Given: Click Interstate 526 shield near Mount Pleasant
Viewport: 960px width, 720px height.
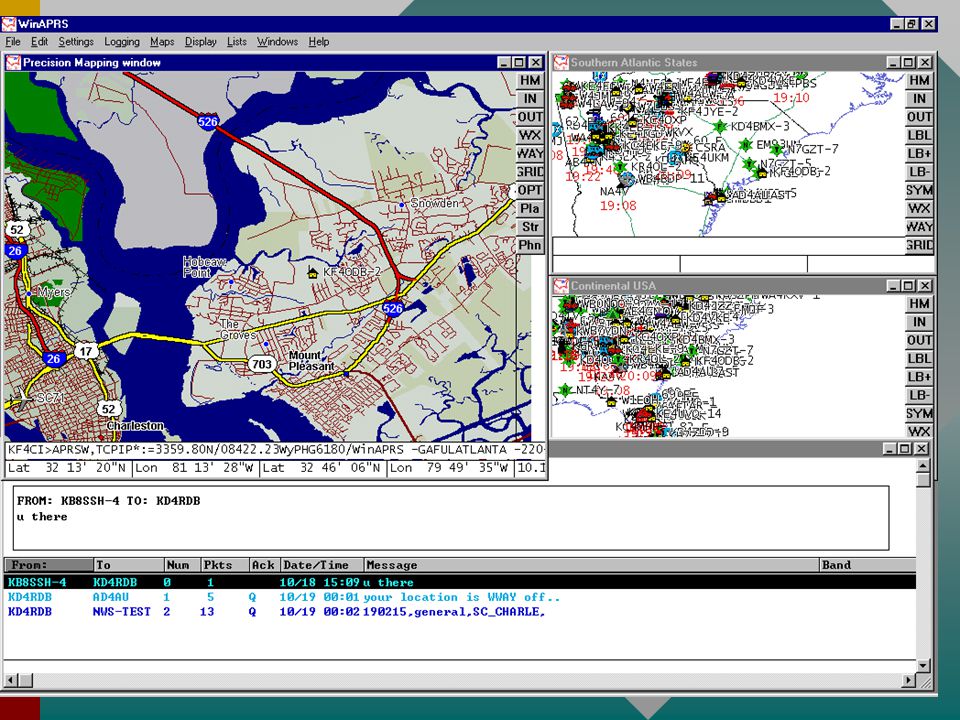Looking at the screenshot, I should (392, 308).
